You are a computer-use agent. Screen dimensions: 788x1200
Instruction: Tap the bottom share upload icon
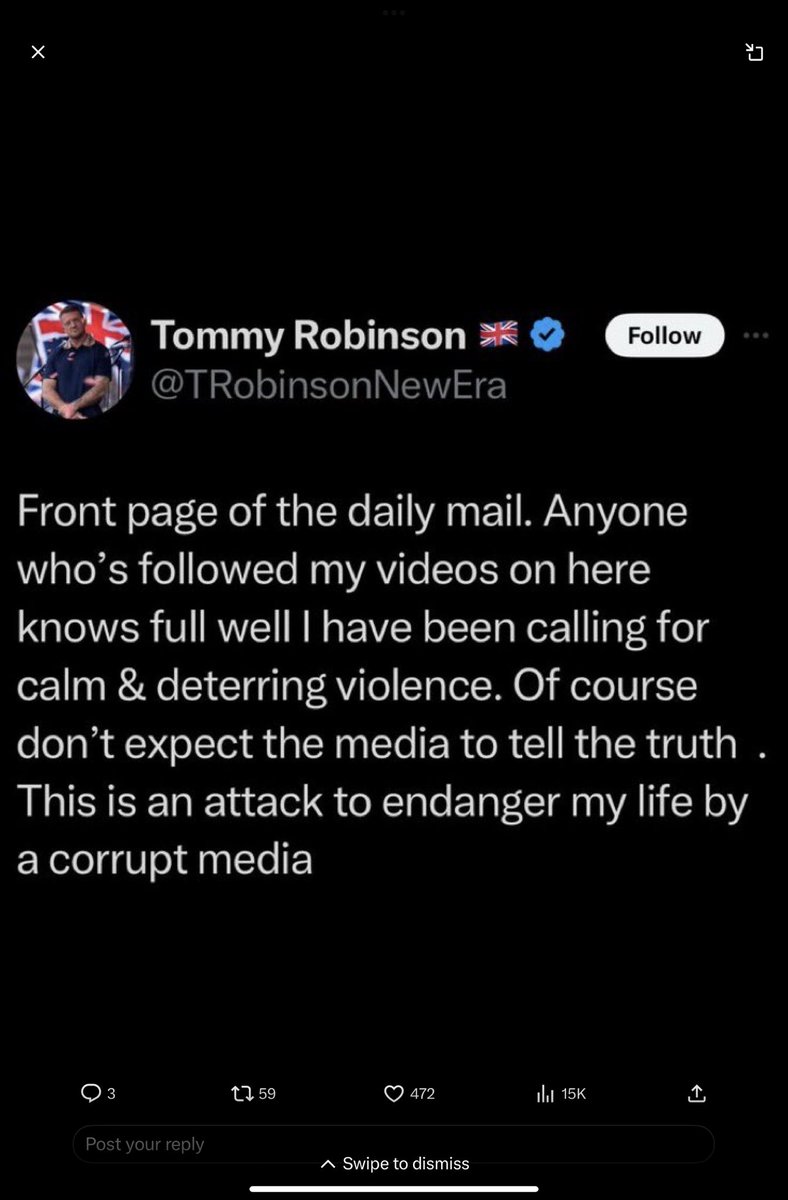[698, 1094]
